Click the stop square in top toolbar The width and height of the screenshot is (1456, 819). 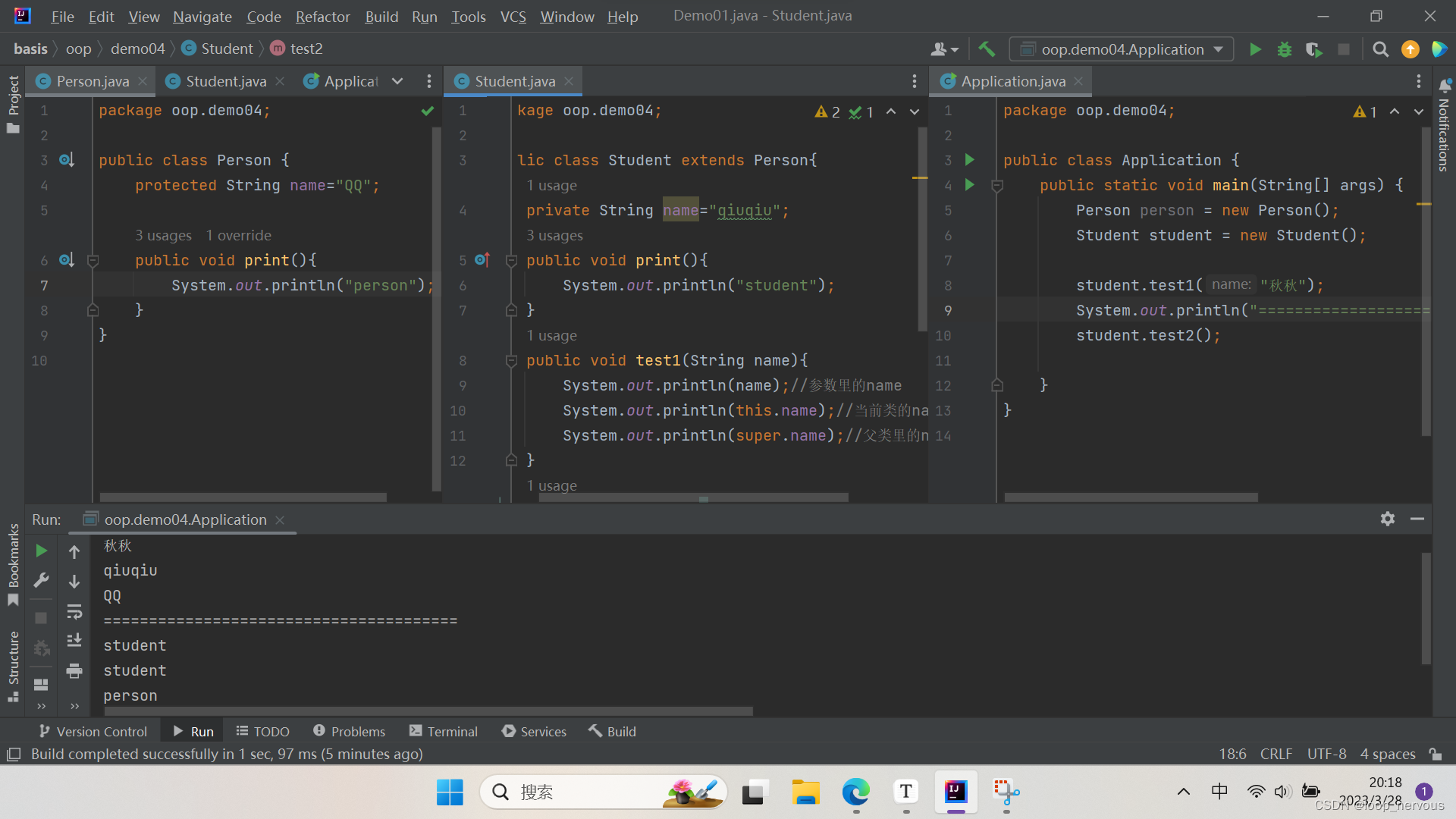coord(1344,49)
